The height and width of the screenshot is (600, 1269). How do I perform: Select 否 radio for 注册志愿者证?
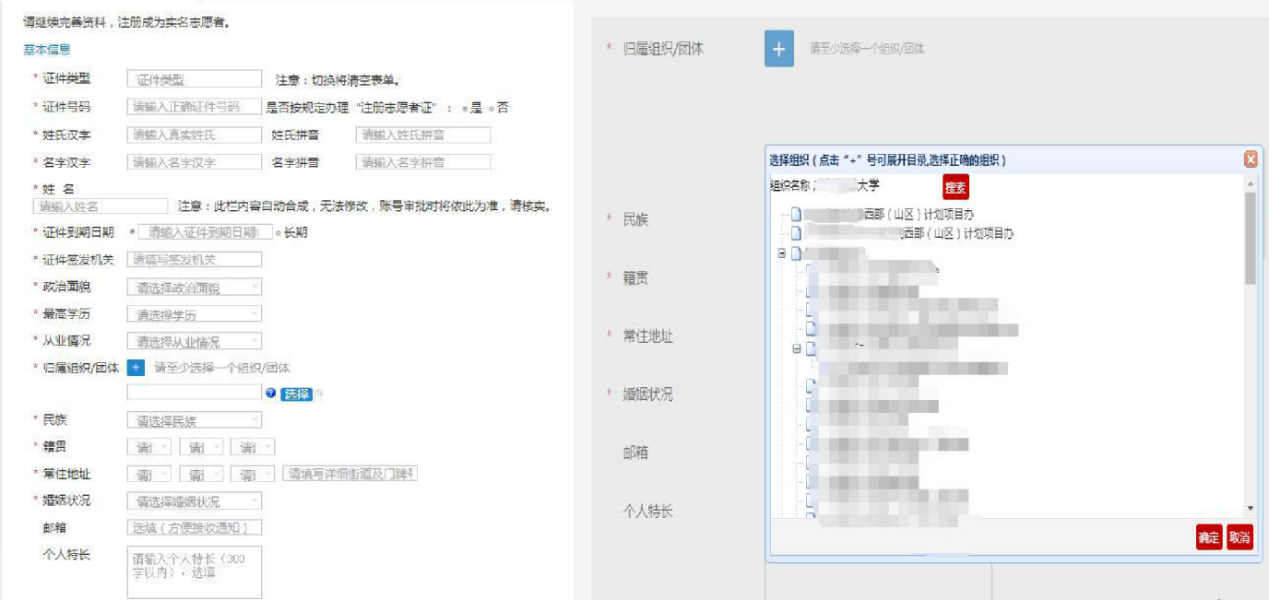tap(491, 108)
